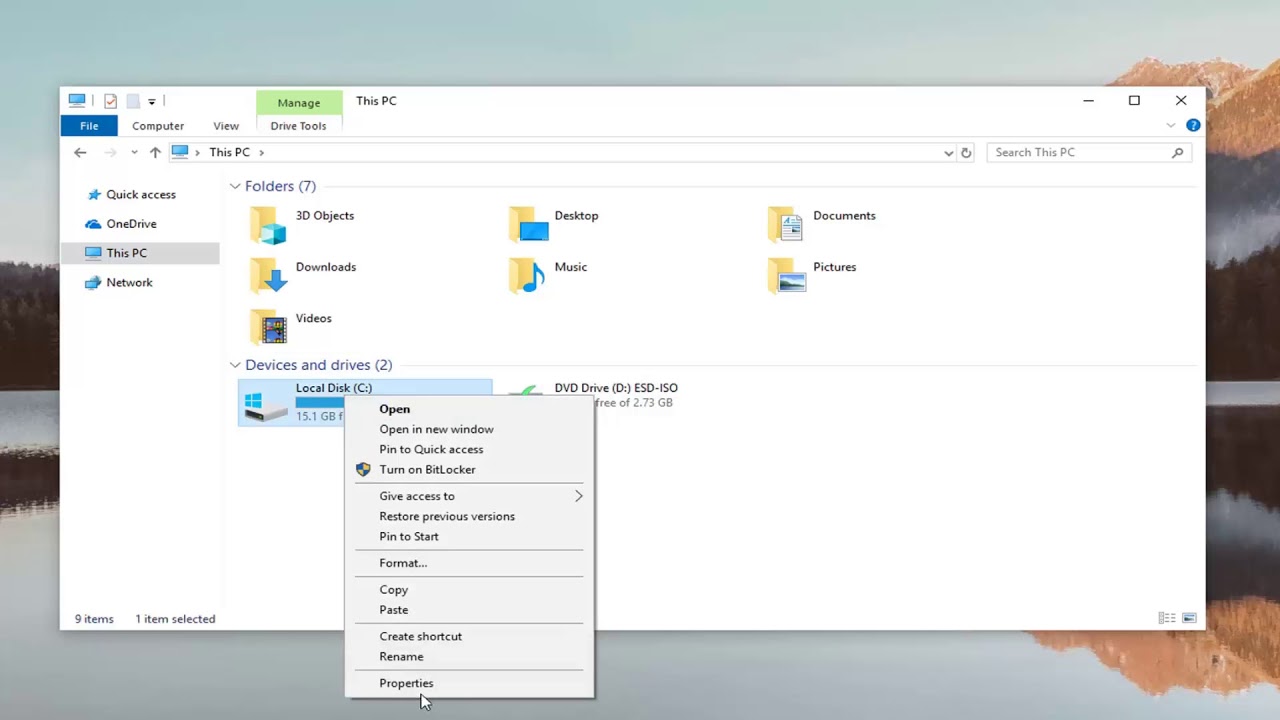Image resolution: width=1280 pixels, height=720 pixels.
Task: Select the Pictures folder icon
Action: 786,276
